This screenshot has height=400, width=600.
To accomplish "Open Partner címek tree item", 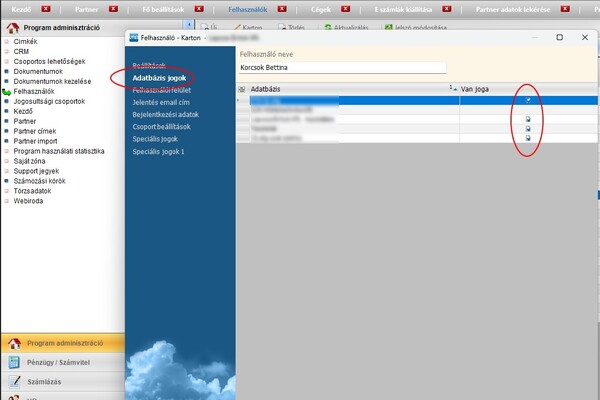I will [34, 131].
